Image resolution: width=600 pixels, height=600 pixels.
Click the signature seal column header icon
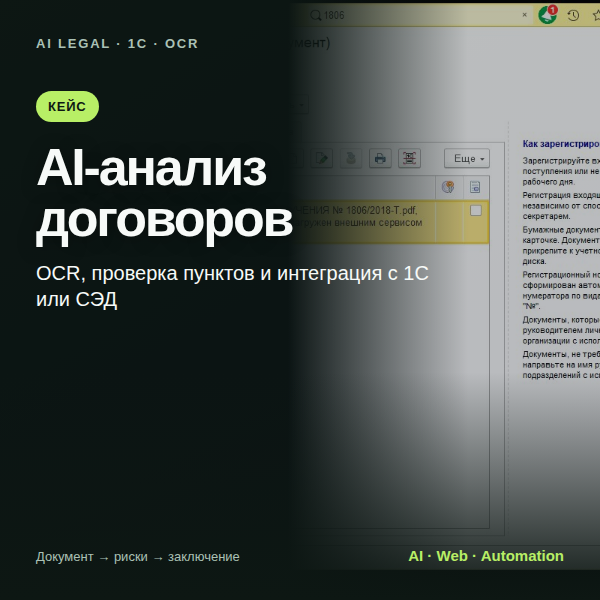(448, 187)
